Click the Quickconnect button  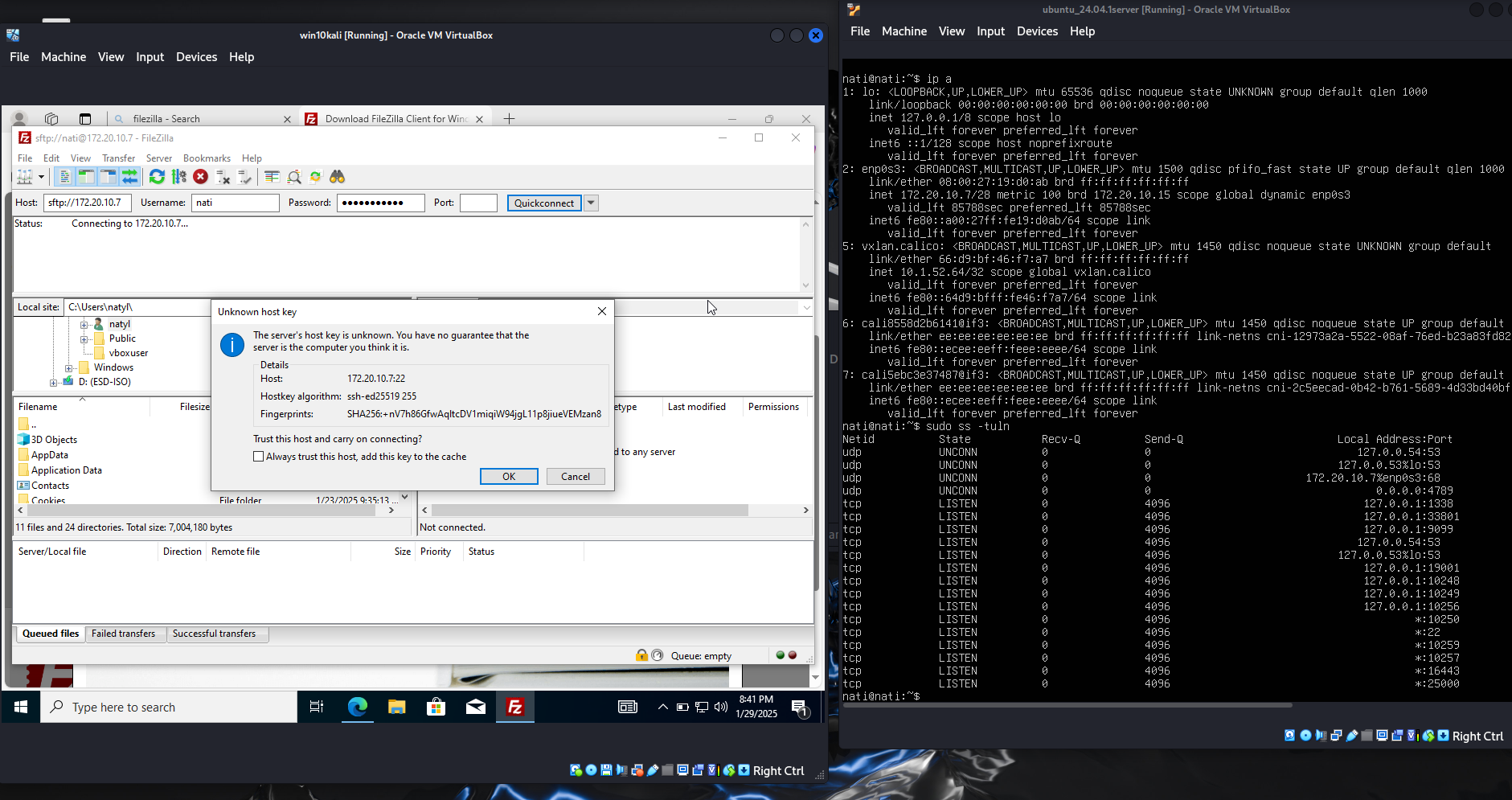[x=544, y=203]
